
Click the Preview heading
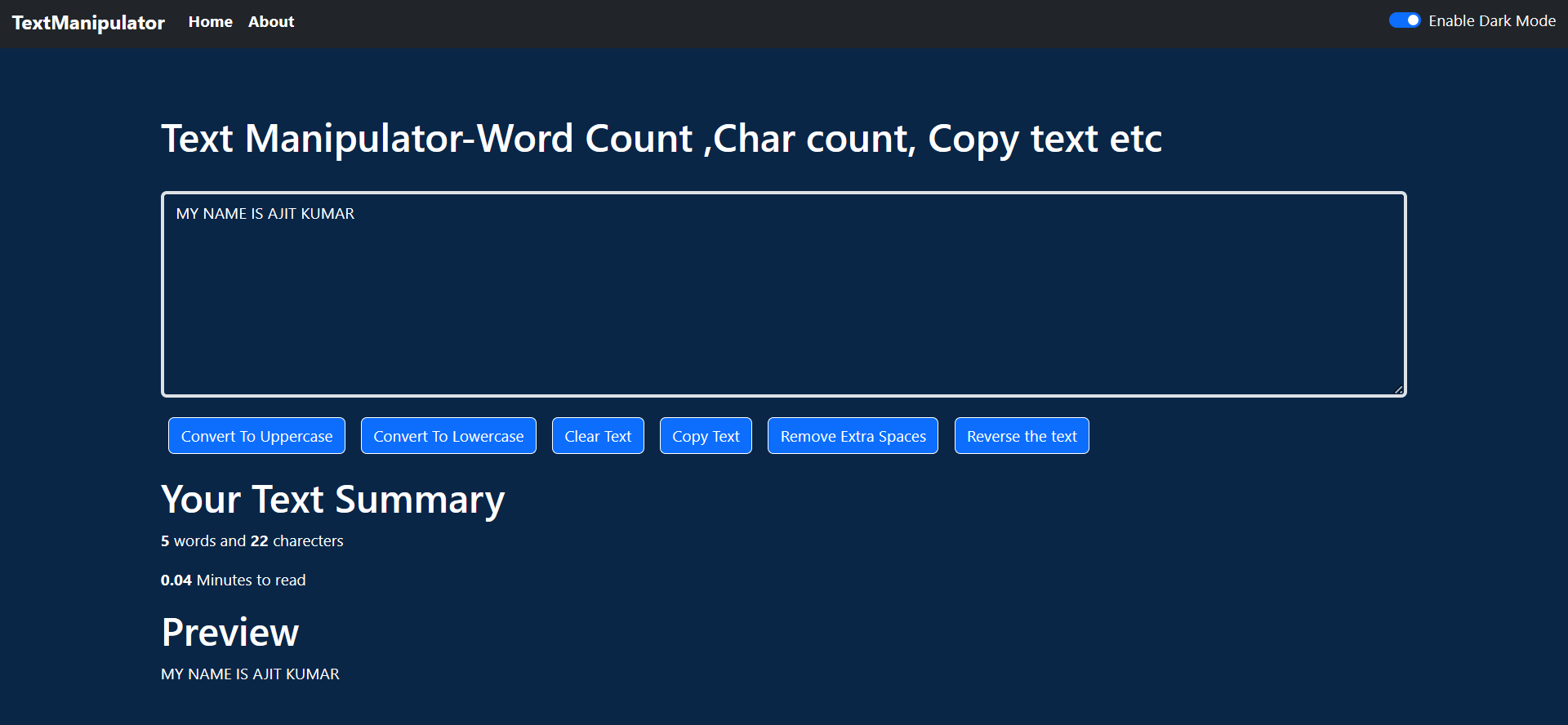tap(230, 632)
